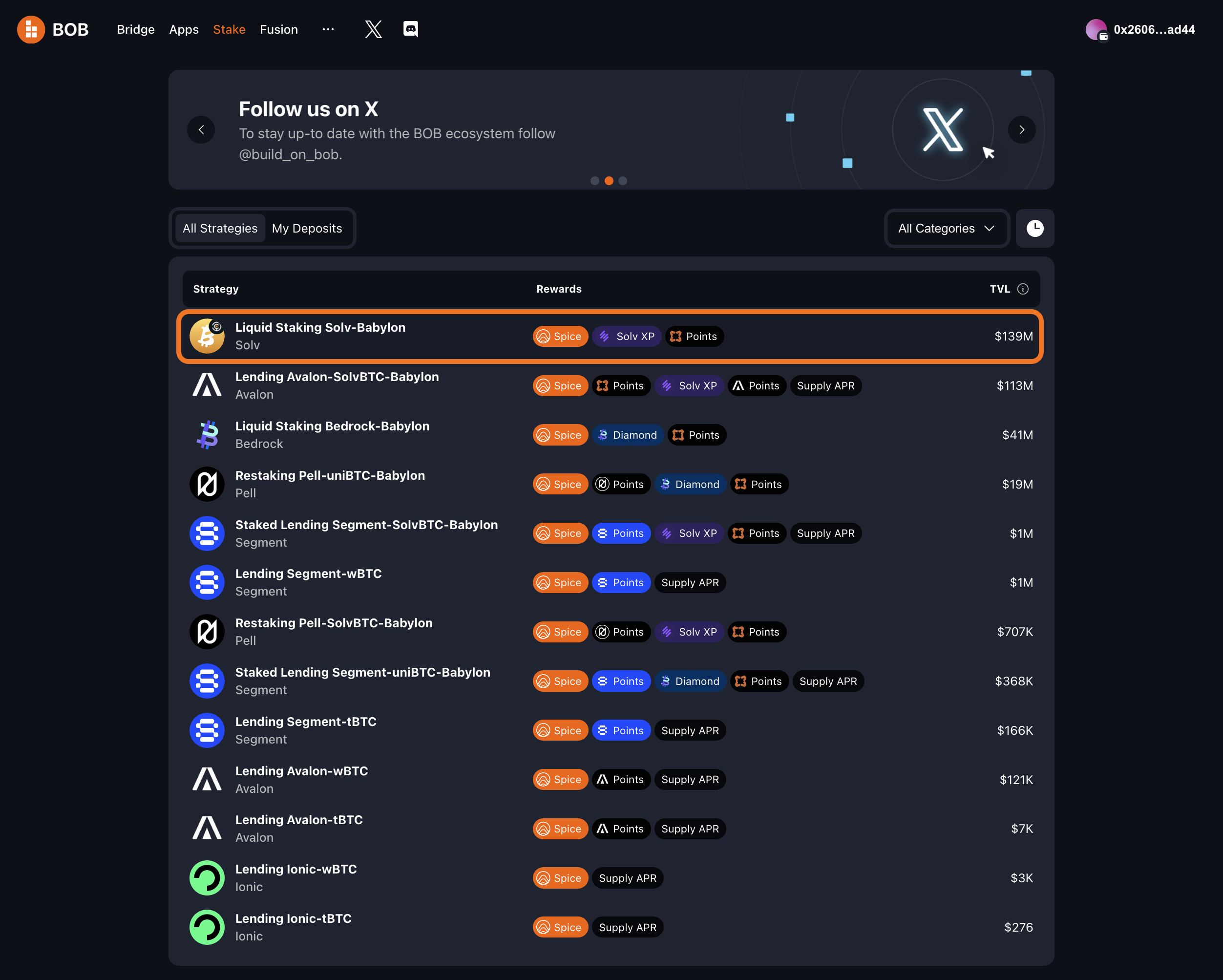Open the more options menu with three dots
The width and height of the screenshot is (1223, 980).
tap(328, 28)
